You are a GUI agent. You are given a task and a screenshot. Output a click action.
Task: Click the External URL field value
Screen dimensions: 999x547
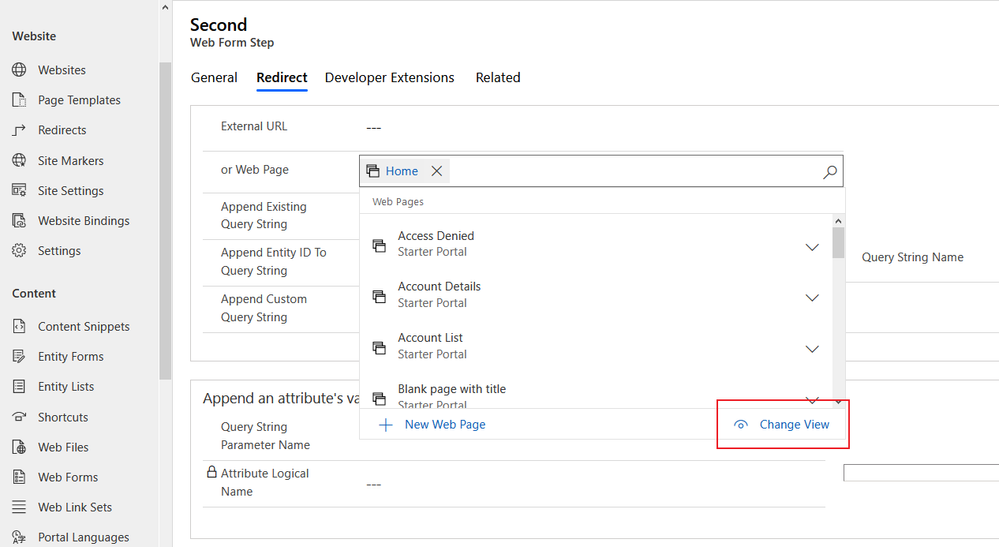coord(373,128)
